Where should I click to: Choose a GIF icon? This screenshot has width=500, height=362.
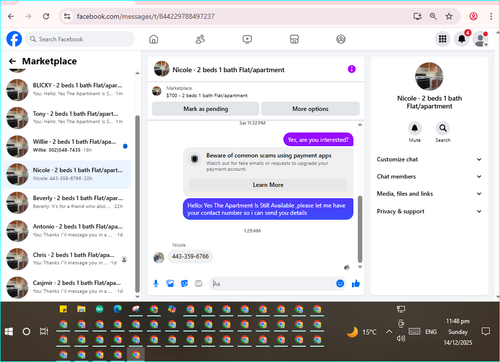[x=199, y=284]
